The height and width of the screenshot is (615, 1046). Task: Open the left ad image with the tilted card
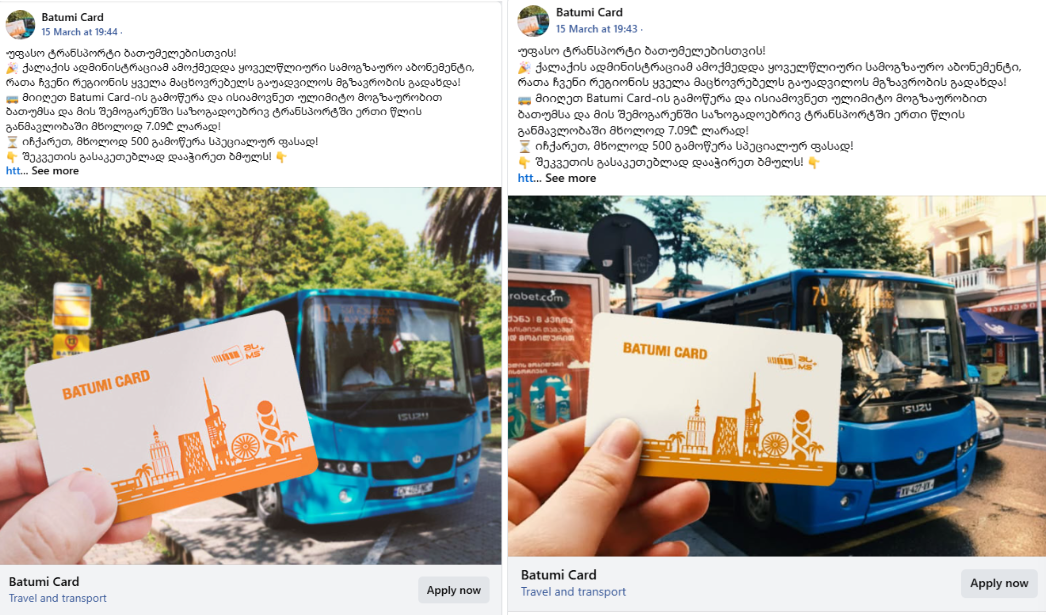[x=251, y=376]
